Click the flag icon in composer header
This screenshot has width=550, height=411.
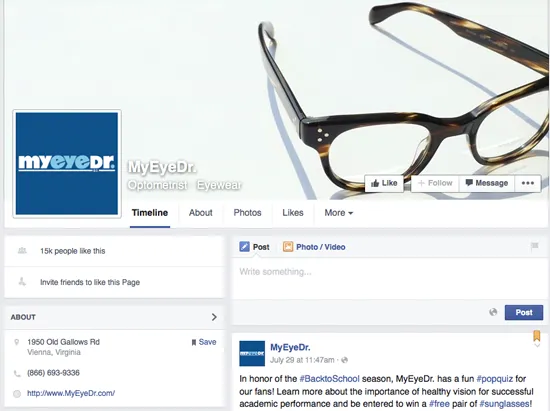click(535, 246)
